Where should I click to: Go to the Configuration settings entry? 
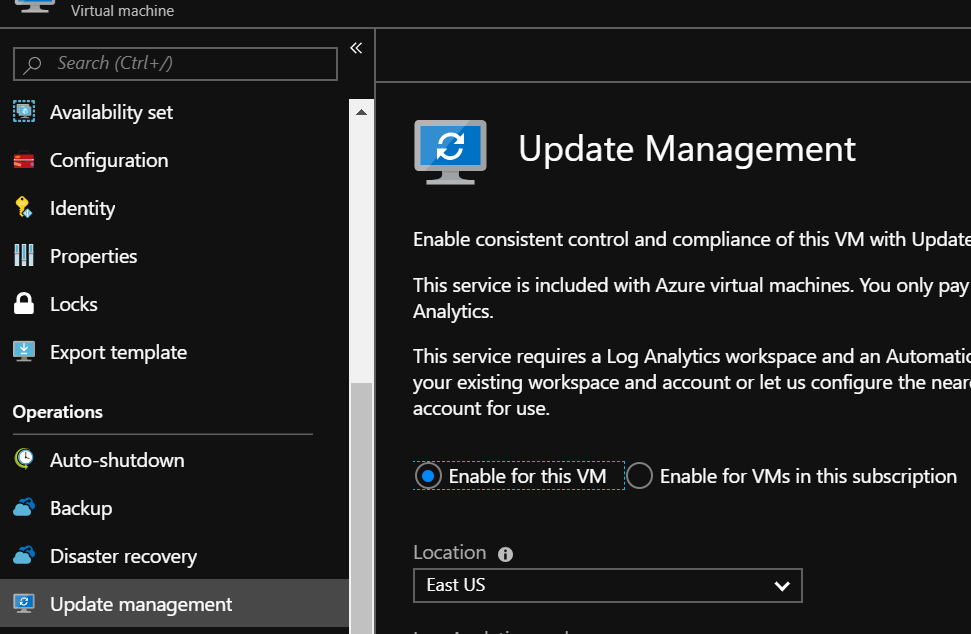coord(109,160)
